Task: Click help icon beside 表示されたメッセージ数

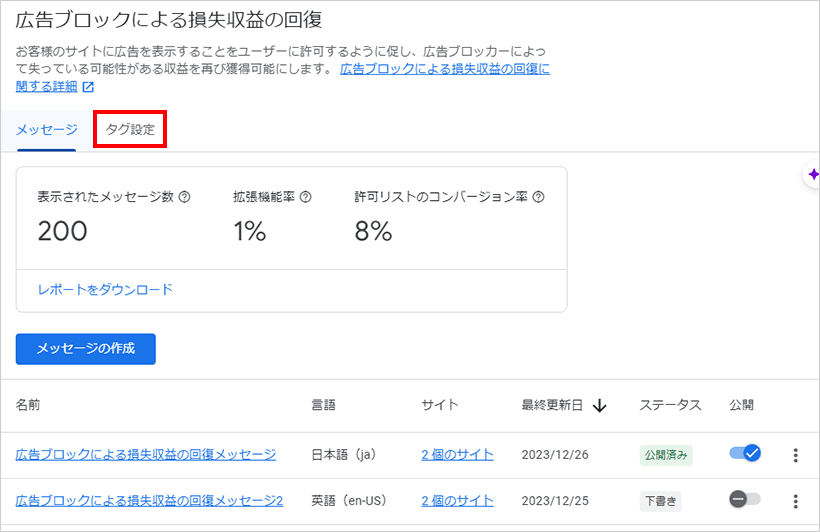Action: [185, 197]
